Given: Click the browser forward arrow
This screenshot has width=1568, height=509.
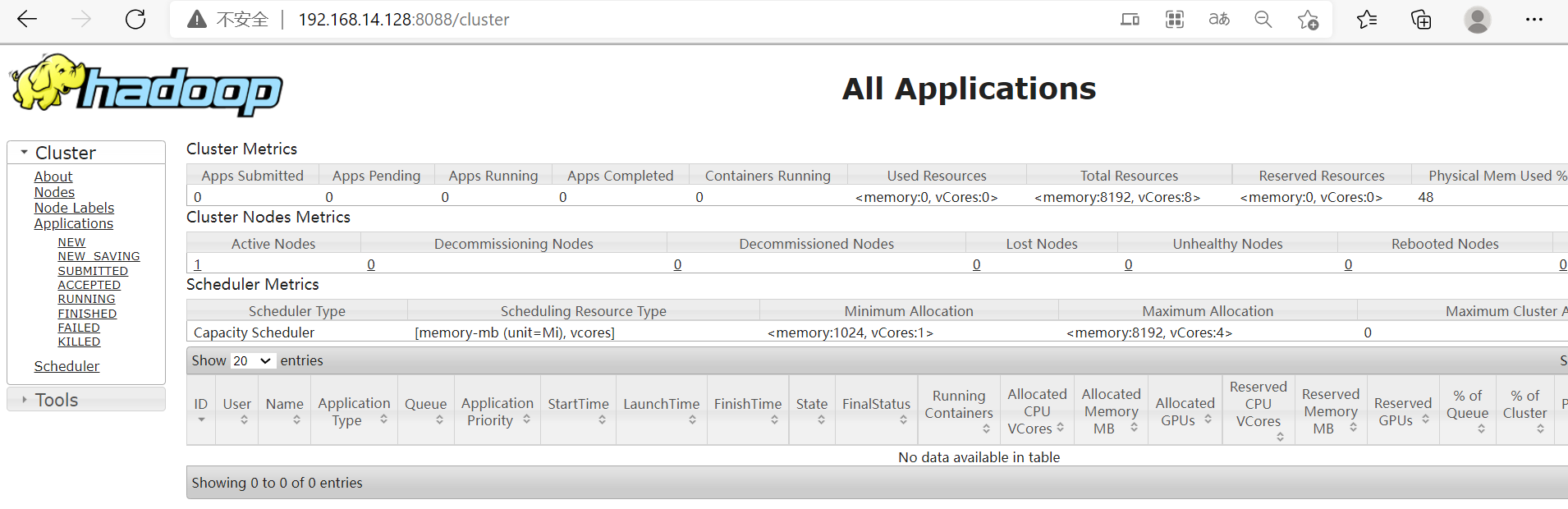Looking at the screenshot, I should (x=81, y=19).
